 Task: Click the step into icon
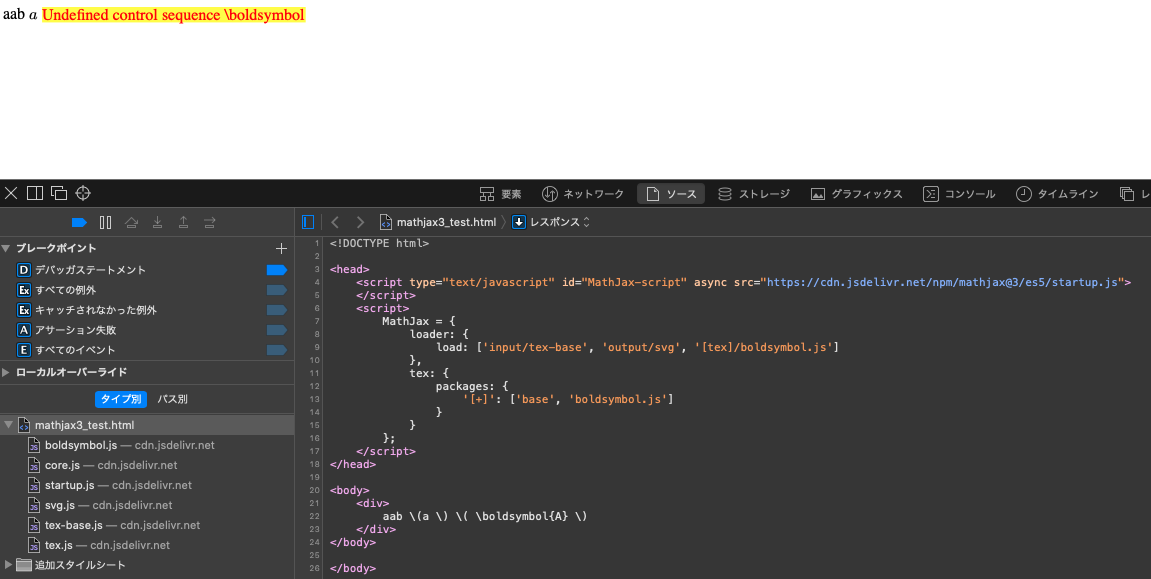point(157,222)
